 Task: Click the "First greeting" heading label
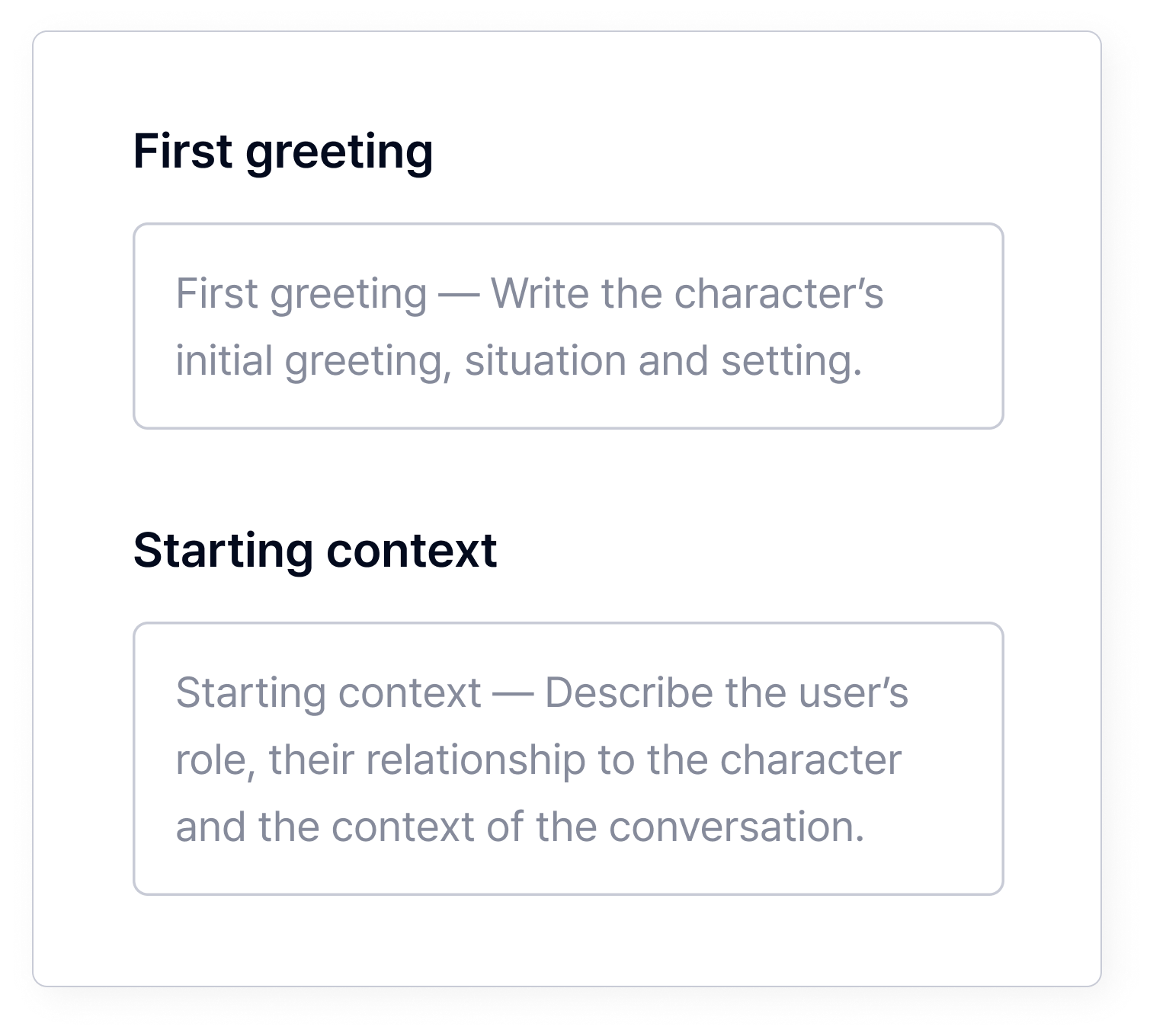coord(283,151)
